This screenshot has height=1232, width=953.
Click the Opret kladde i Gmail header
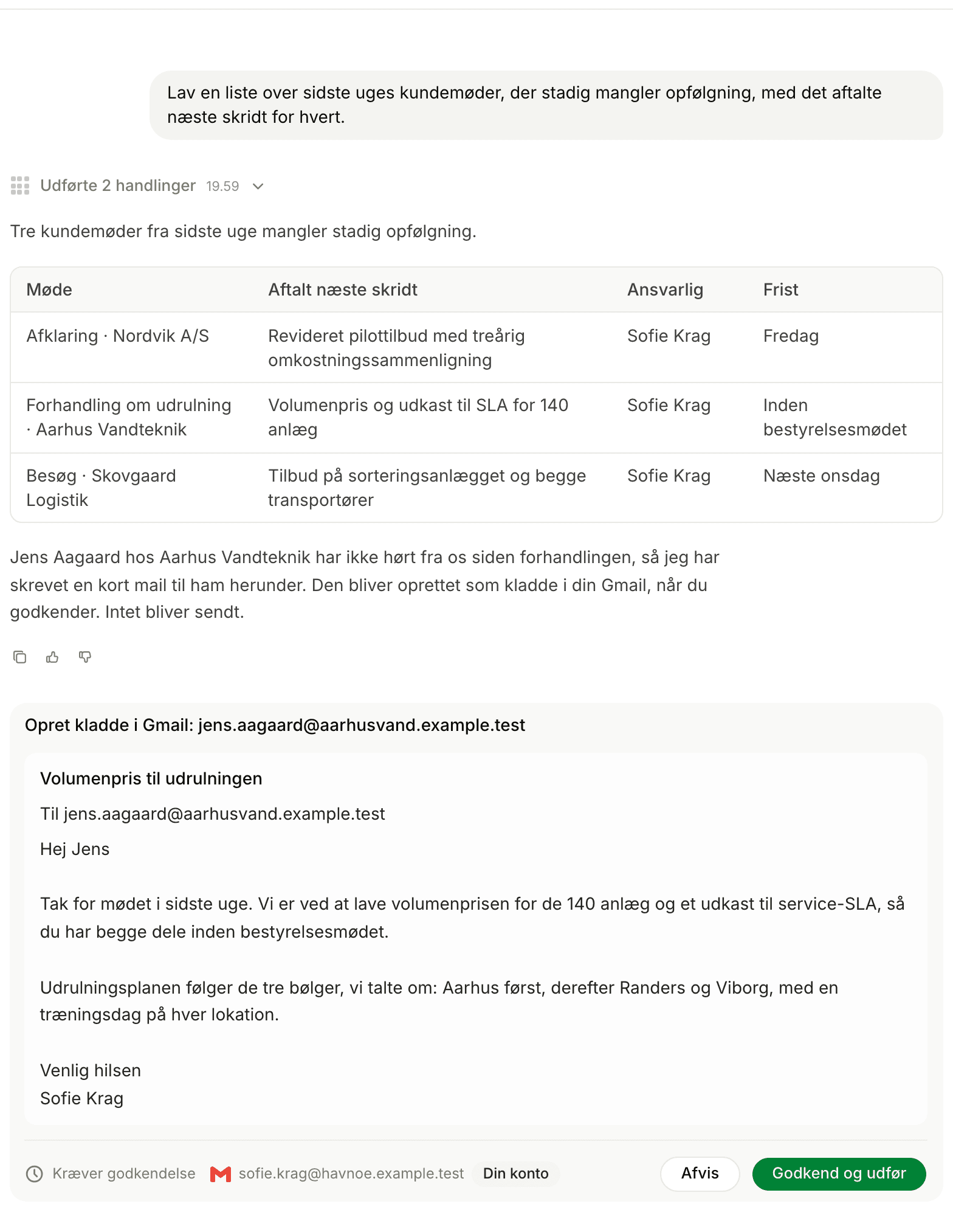pos(275,725)
